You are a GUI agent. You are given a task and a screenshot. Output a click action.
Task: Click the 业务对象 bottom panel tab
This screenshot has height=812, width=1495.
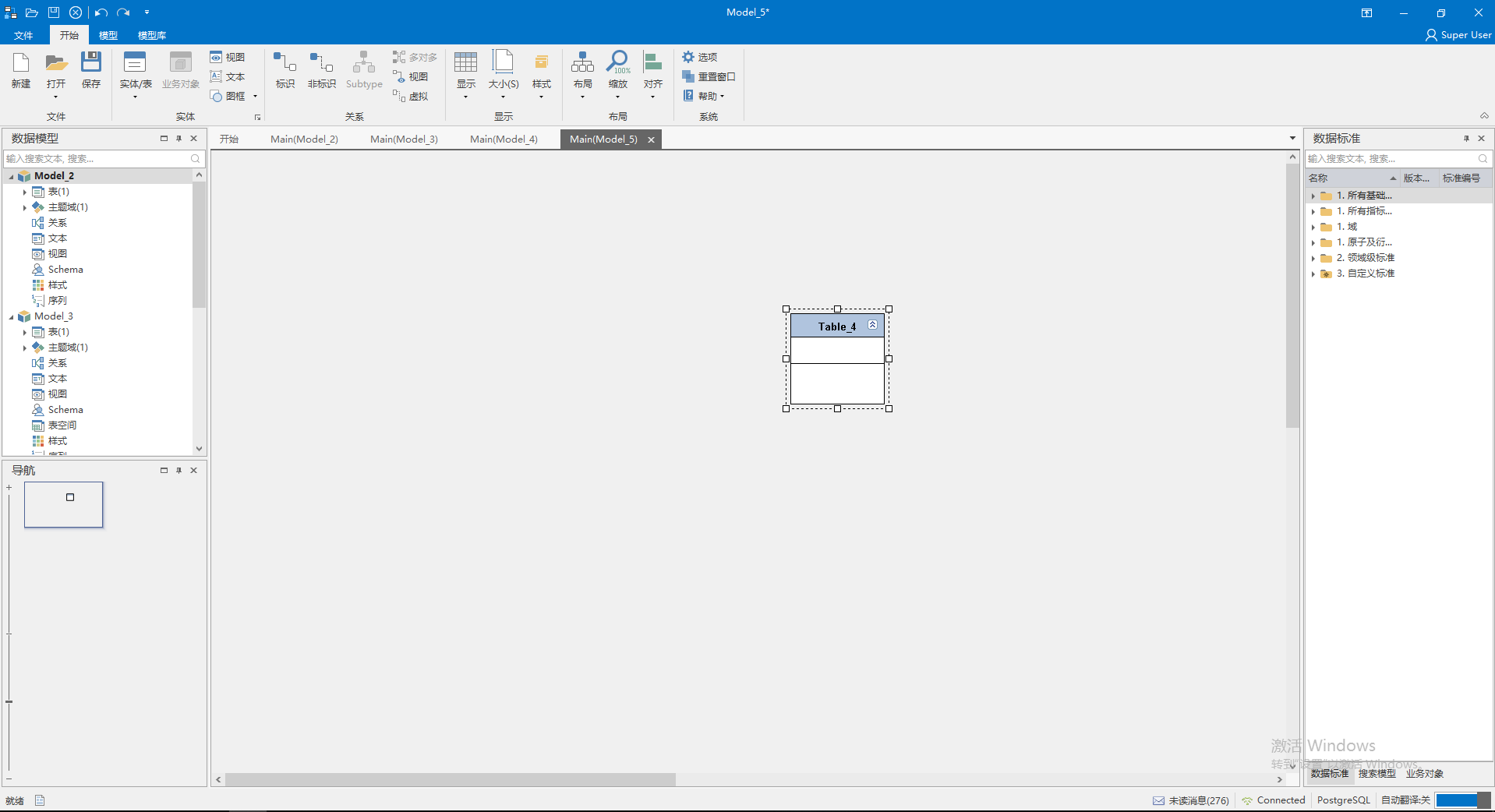pyautogui.click(x=1425, y=773)
